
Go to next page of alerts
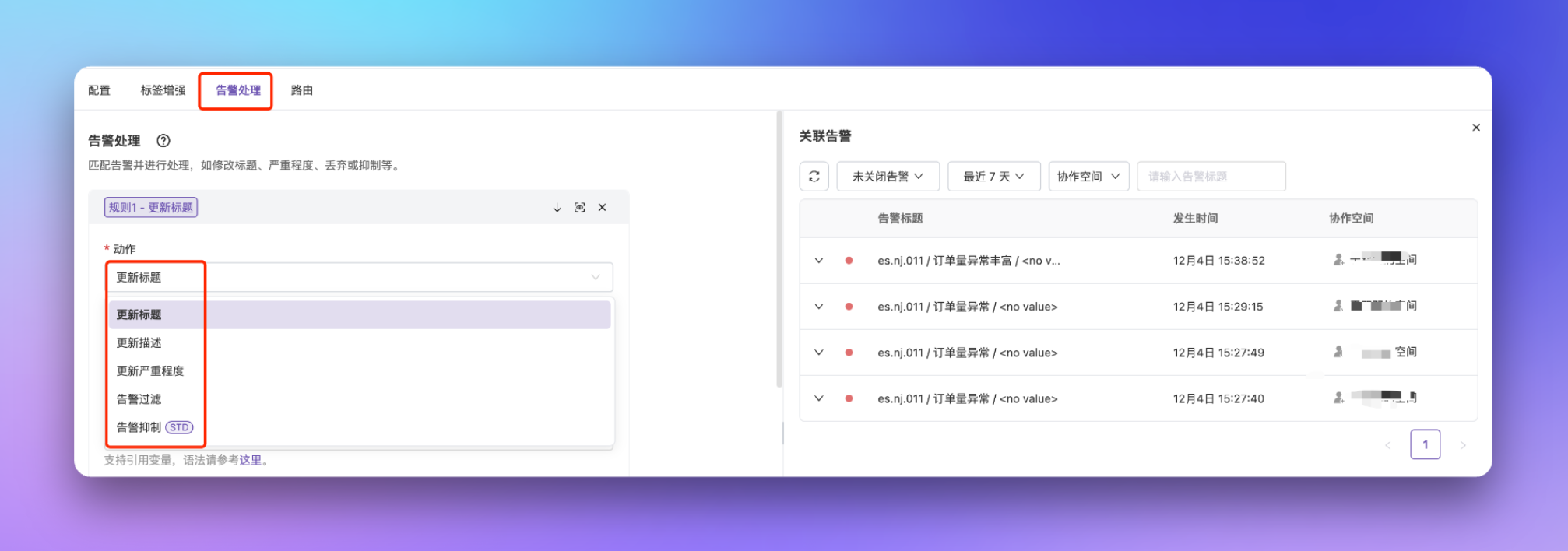tap(1462, 445)
